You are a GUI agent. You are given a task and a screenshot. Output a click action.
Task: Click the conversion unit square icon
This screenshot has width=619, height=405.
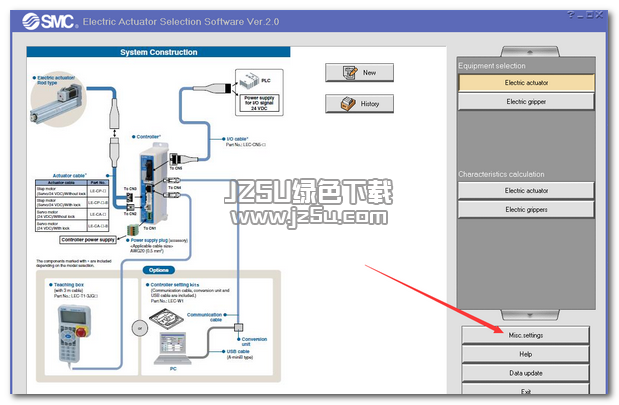[238, 327]
